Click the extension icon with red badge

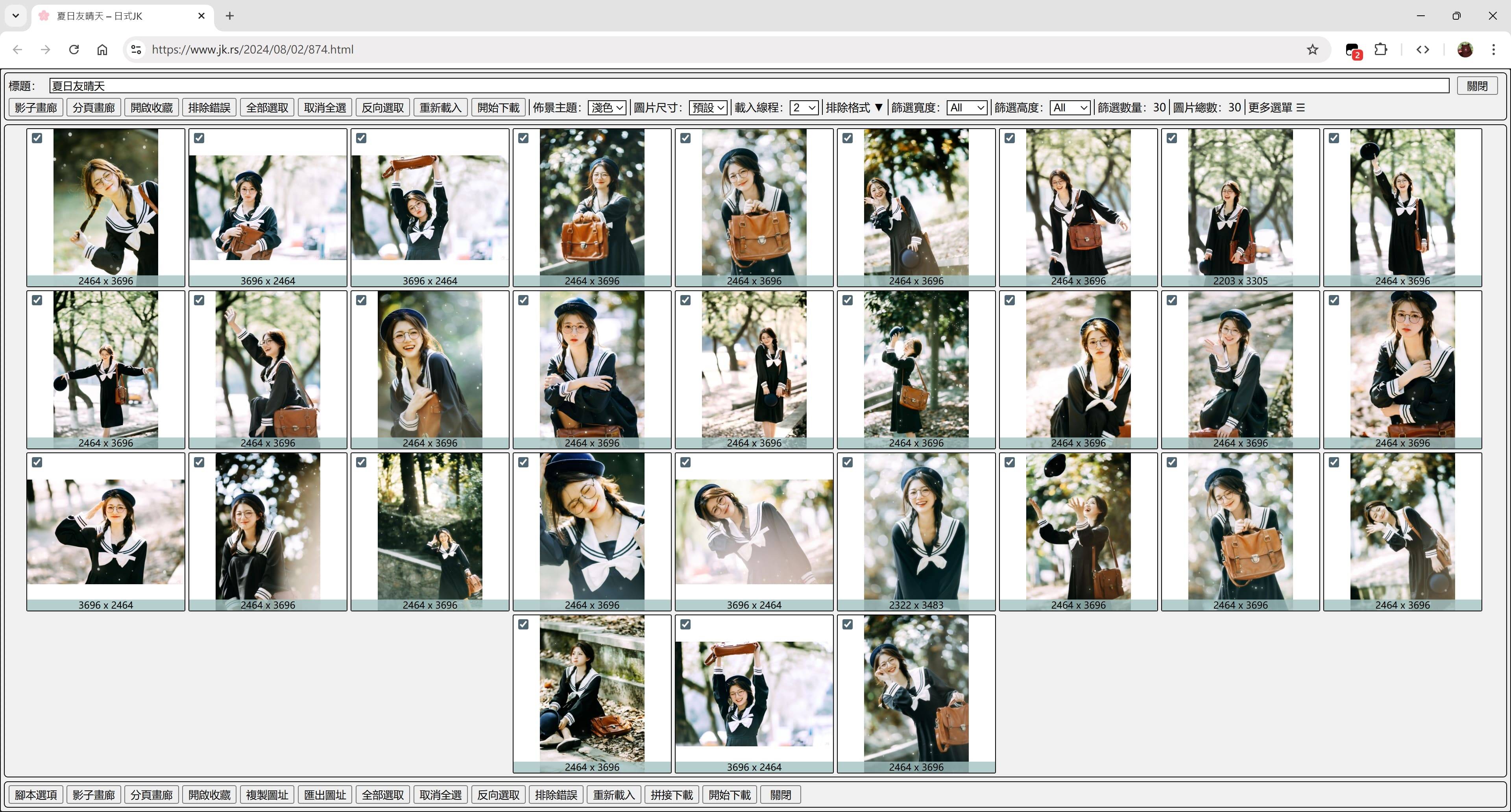[x=1352, y=50]
